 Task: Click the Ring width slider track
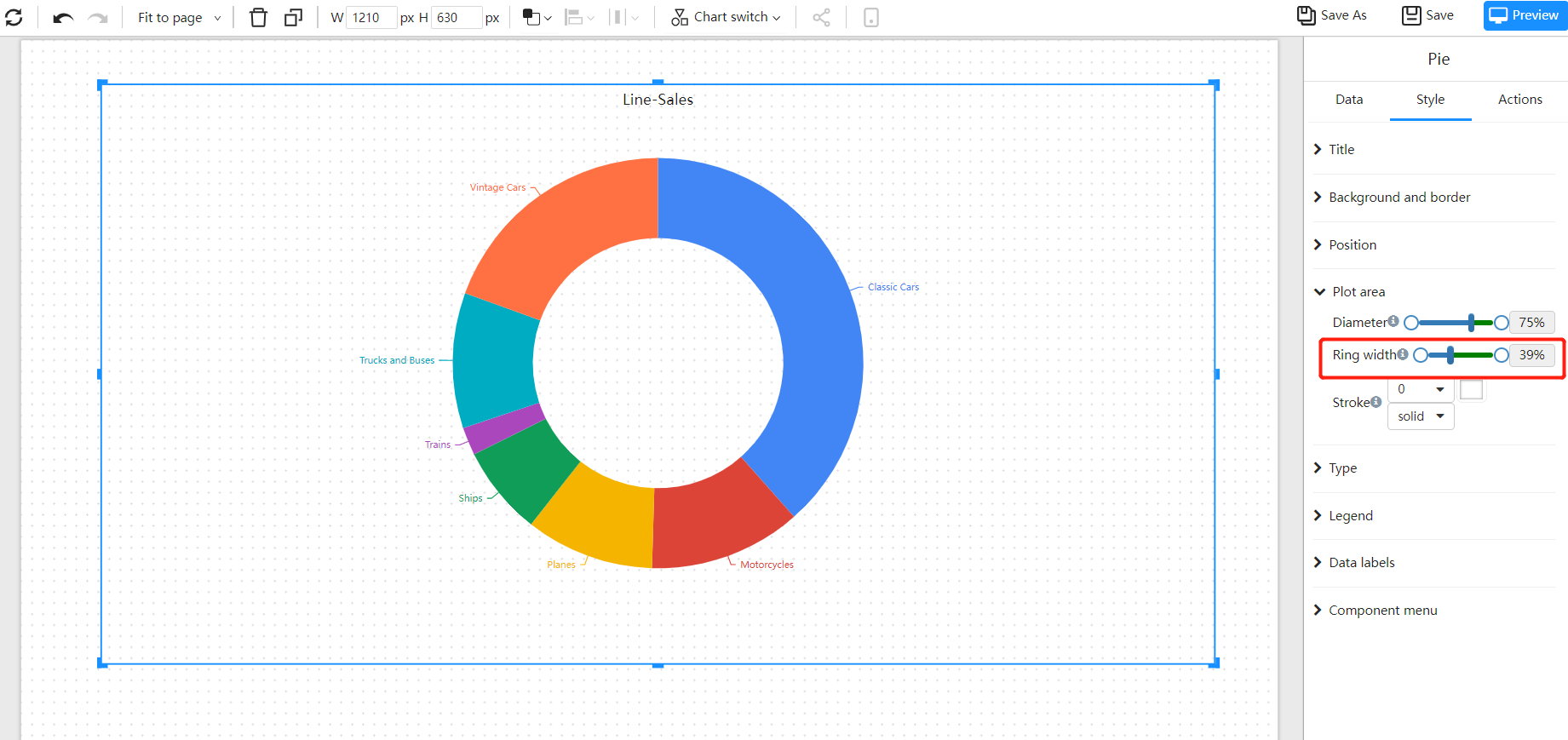point(1461,355)
